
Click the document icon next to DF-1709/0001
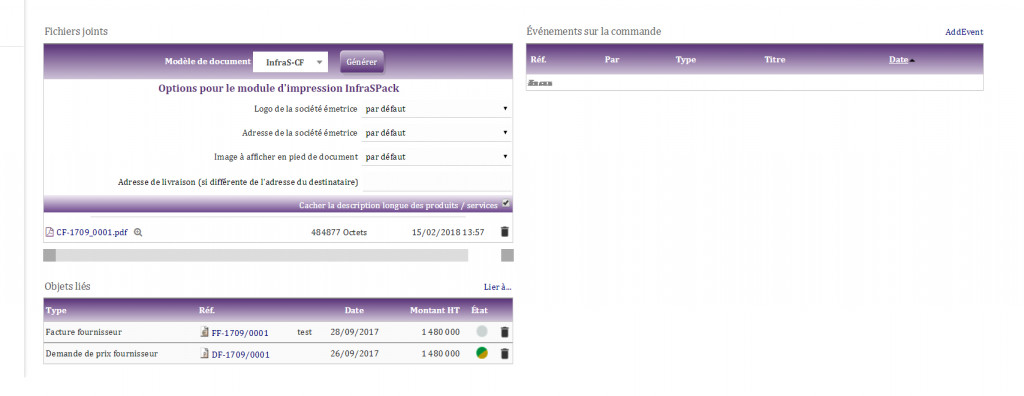204,354
